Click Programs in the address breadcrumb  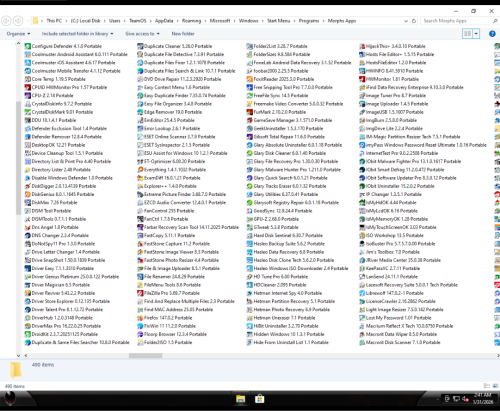(309, 21)
